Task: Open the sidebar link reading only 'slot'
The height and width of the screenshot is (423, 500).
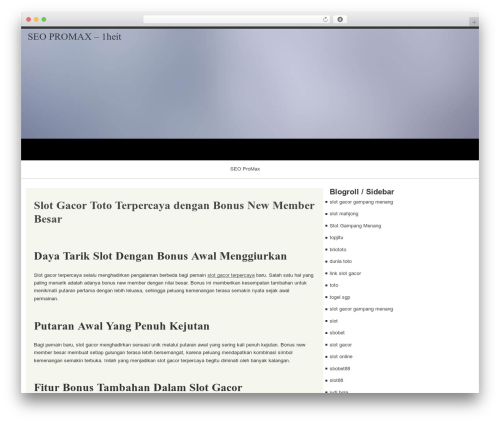Action: [333, 321]
